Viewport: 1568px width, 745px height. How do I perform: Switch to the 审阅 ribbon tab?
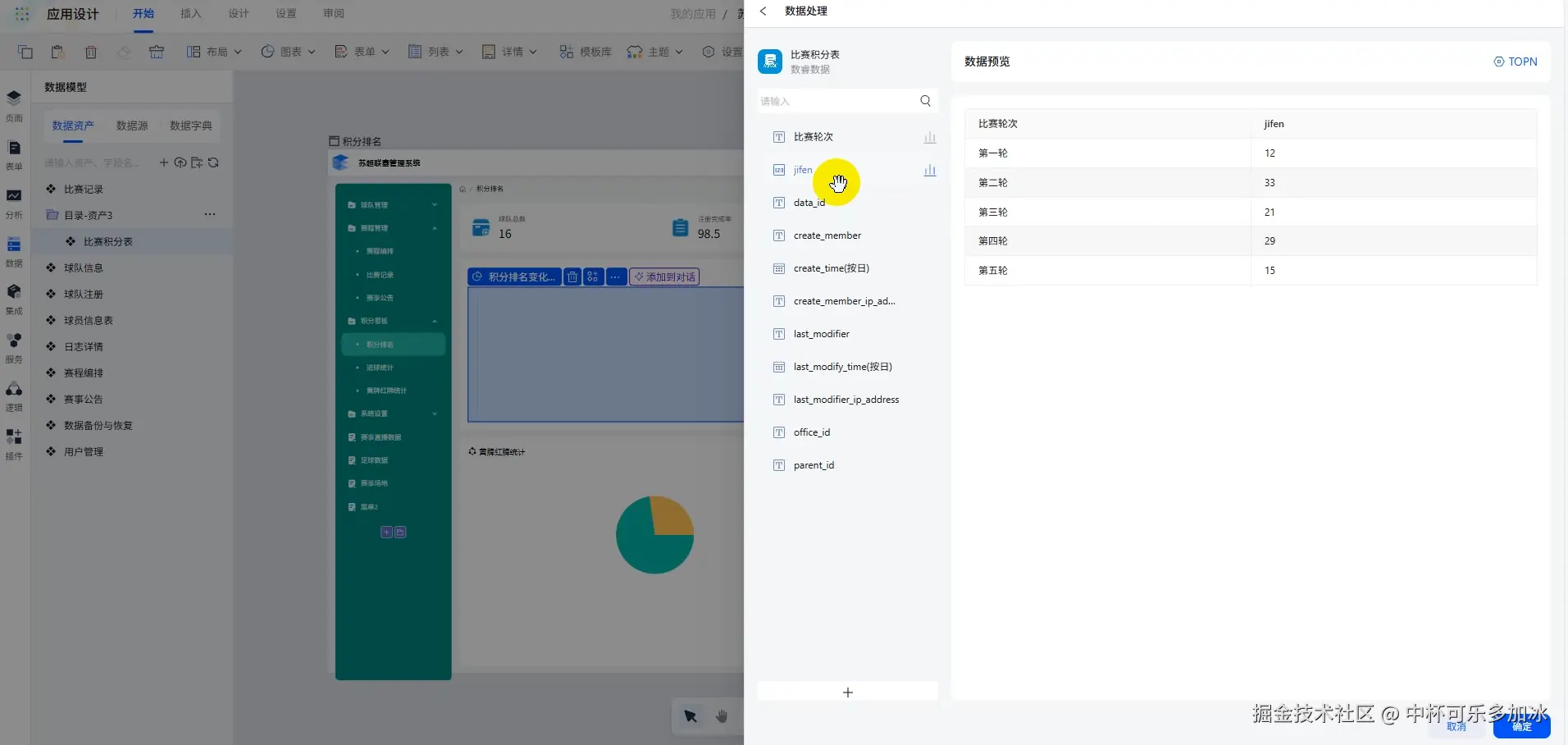334,14
